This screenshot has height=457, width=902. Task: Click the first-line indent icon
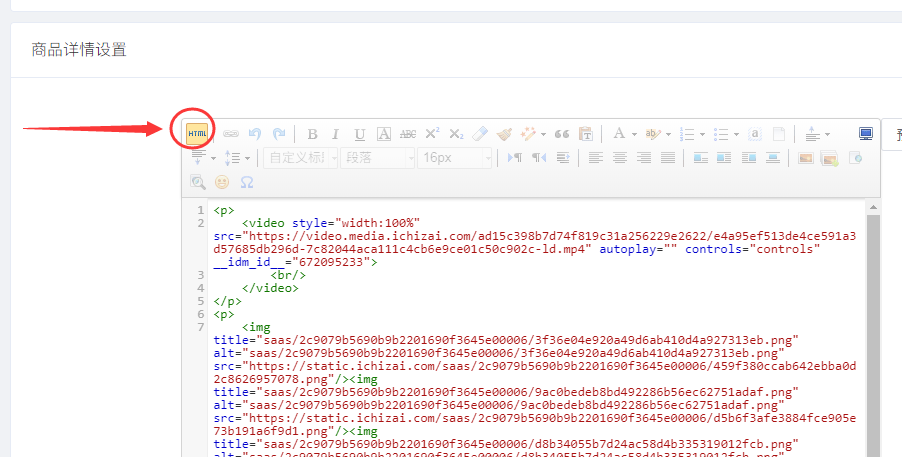tap(563, 157)
